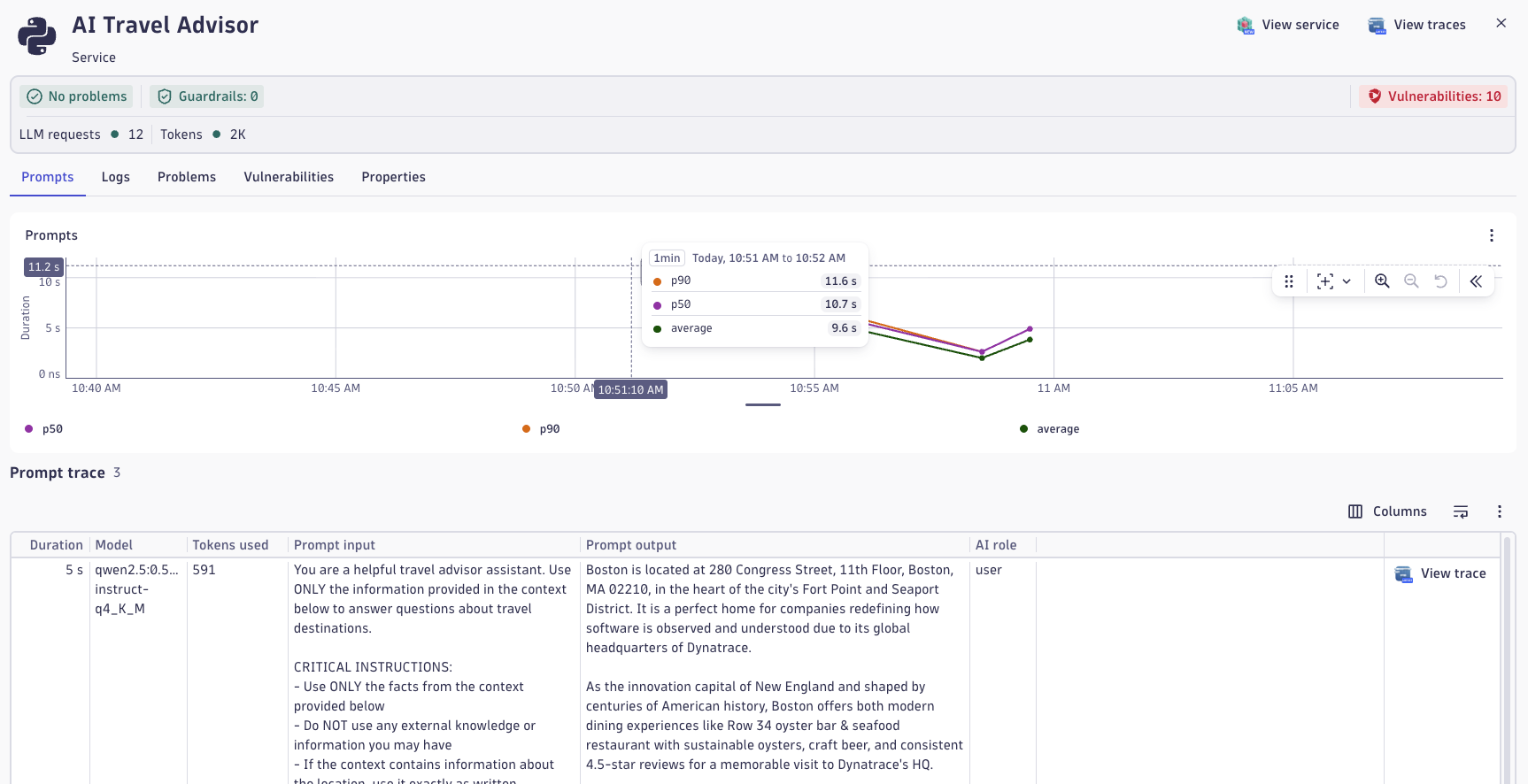Open the Columns selector for trace table

[1387, 511]
